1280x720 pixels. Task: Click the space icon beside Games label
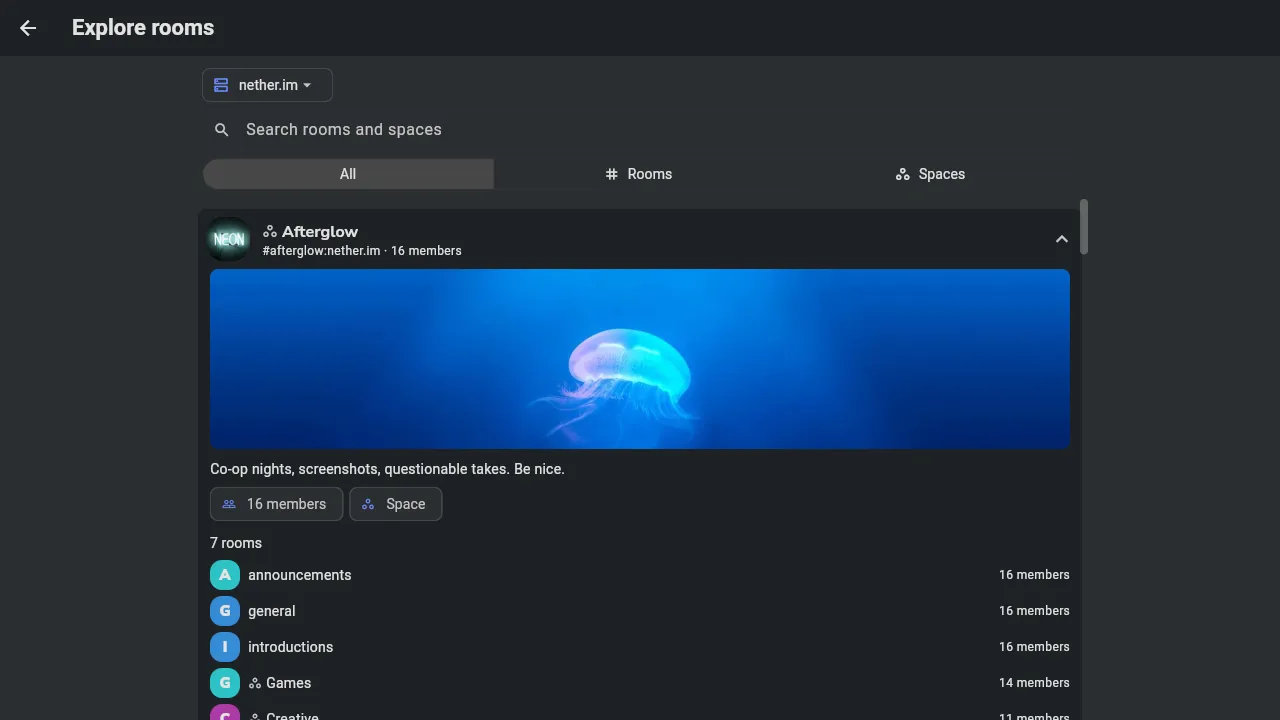tap(255, 683)
